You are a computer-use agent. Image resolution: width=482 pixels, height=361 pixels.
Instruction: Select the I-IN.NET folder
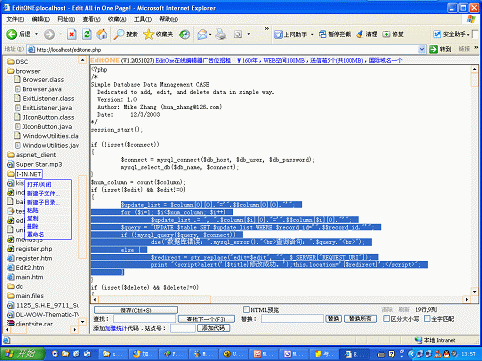pos(29,174)
